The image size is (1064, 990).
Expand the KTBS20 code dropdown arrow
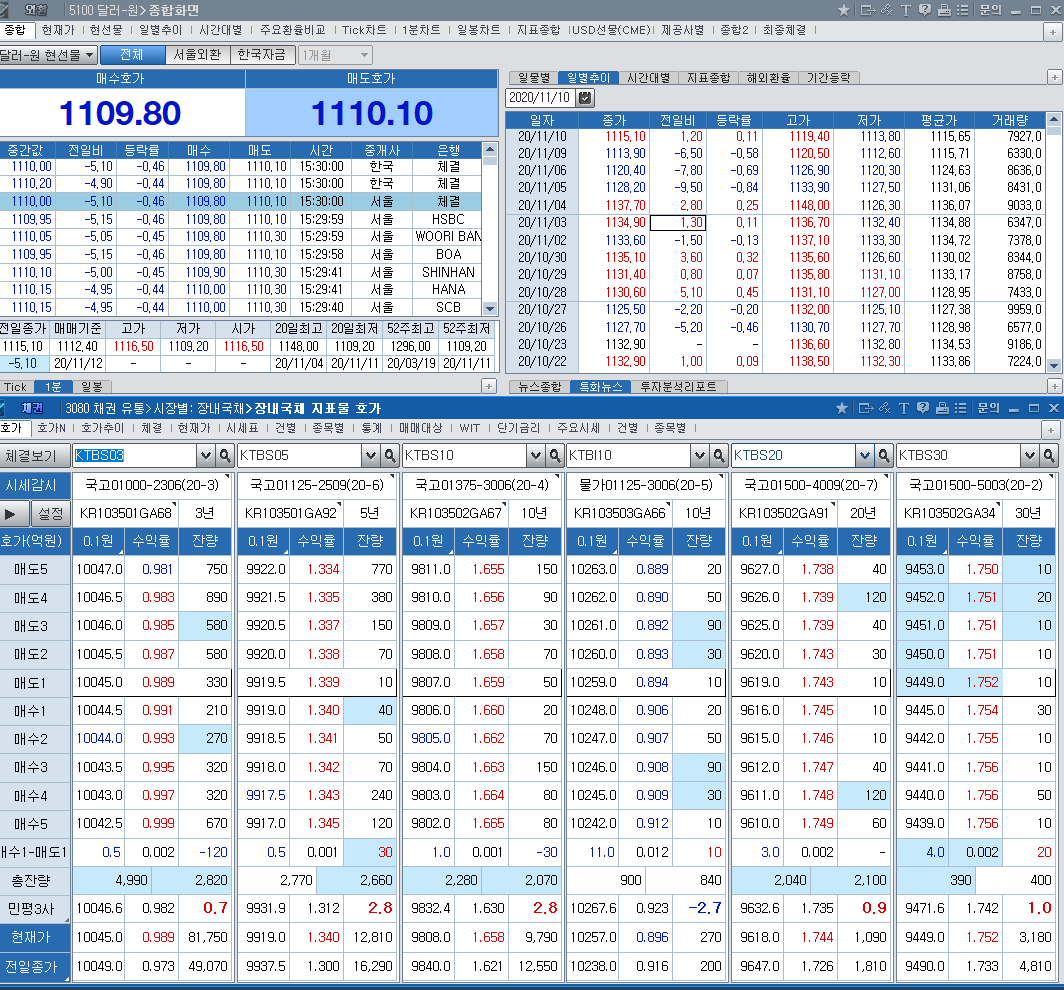[864, 456]
